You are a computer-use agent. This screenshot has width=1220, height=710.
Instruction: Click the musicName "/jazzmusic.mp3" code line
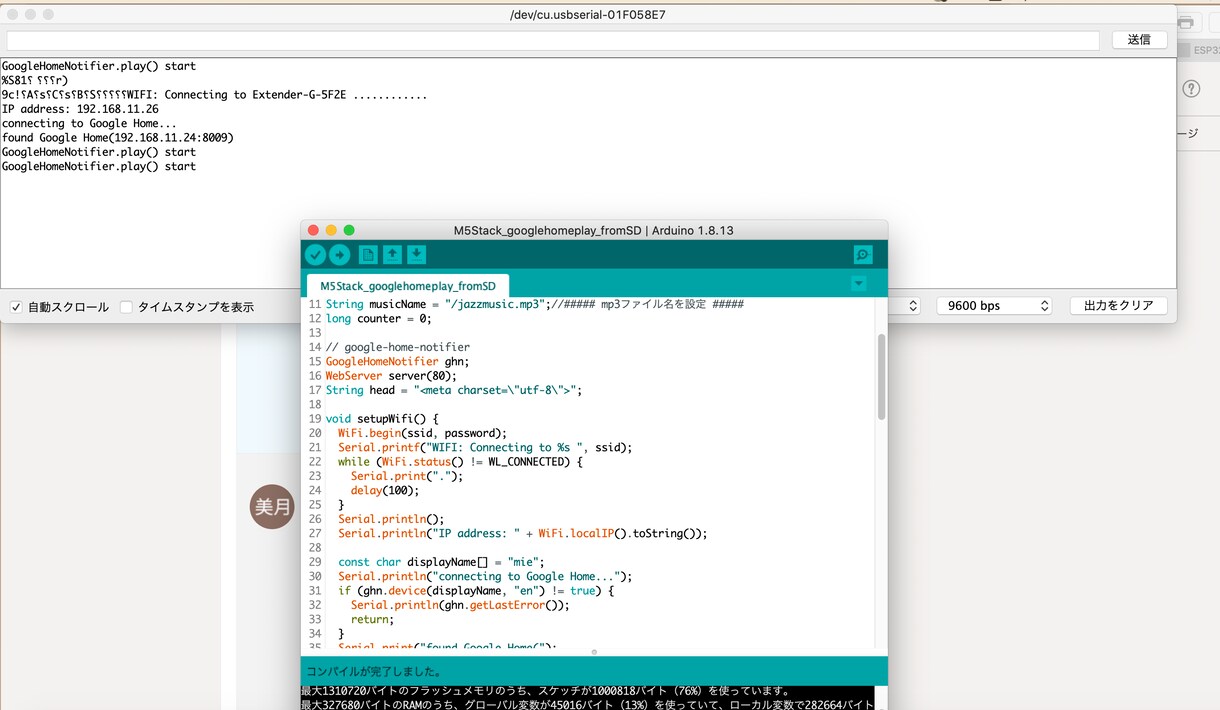click(x=535, y=304)
